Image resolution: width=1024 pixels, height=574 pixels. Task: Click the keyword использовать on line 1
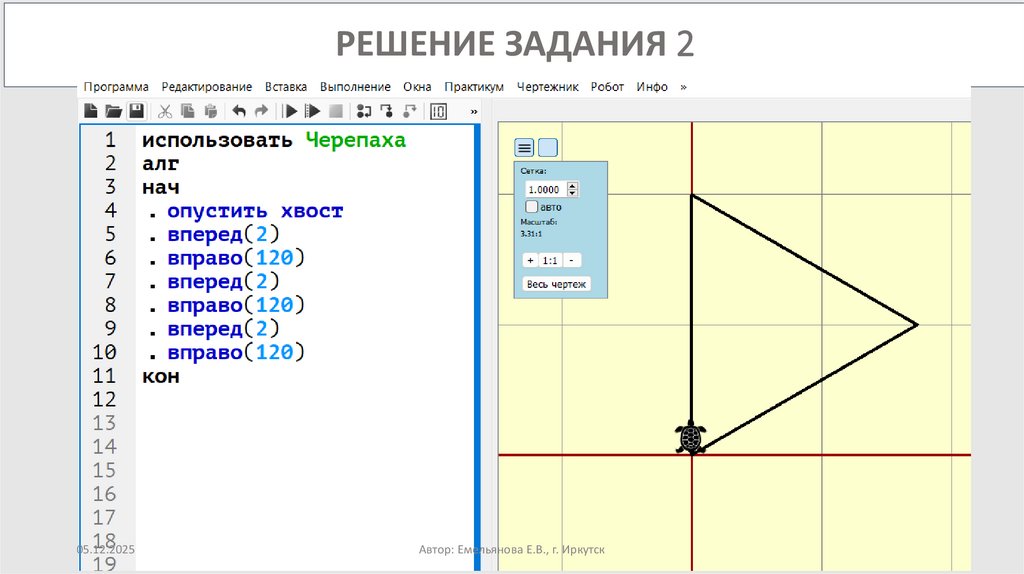(x=217, y=140)
